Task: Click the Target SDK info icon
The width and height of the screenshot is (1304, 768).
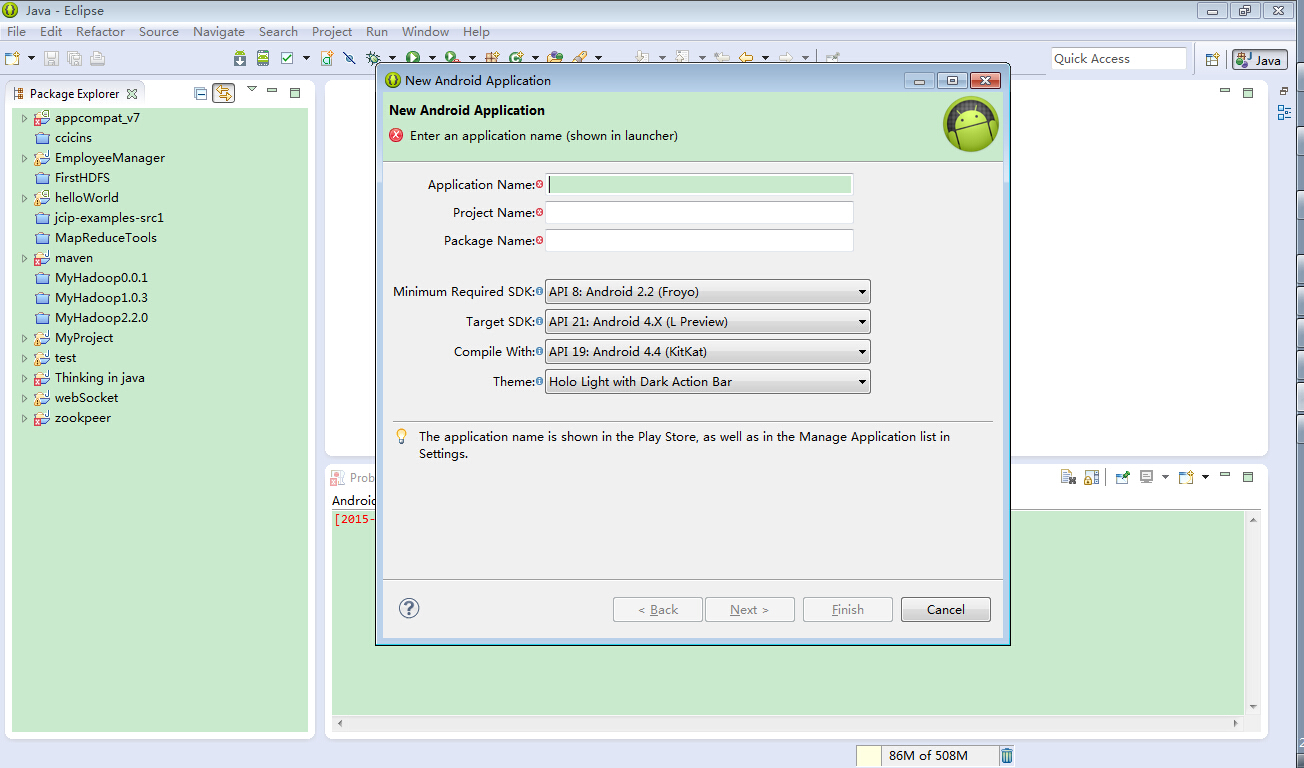Action: coord(540,321)
